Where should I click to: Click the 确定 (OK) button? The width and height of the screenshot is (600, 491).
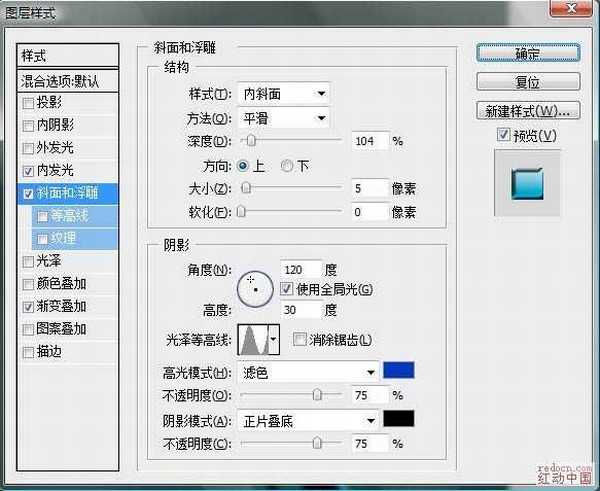[529, 52]
